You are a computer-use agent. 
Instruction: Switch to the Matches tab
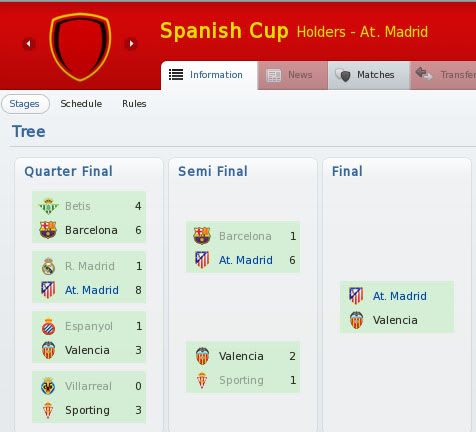(x=369, y=75)
